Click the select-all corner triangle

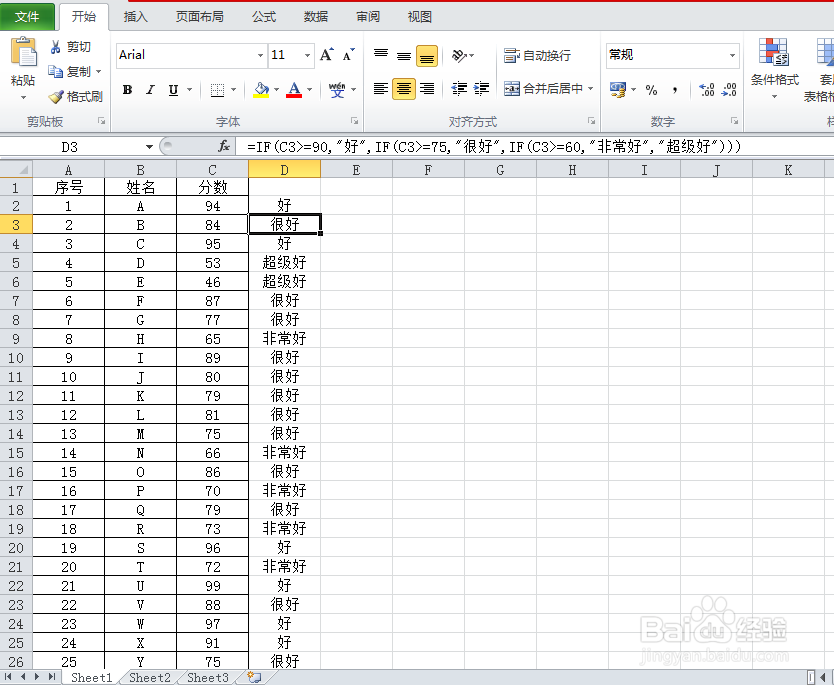tap(23, 170)
